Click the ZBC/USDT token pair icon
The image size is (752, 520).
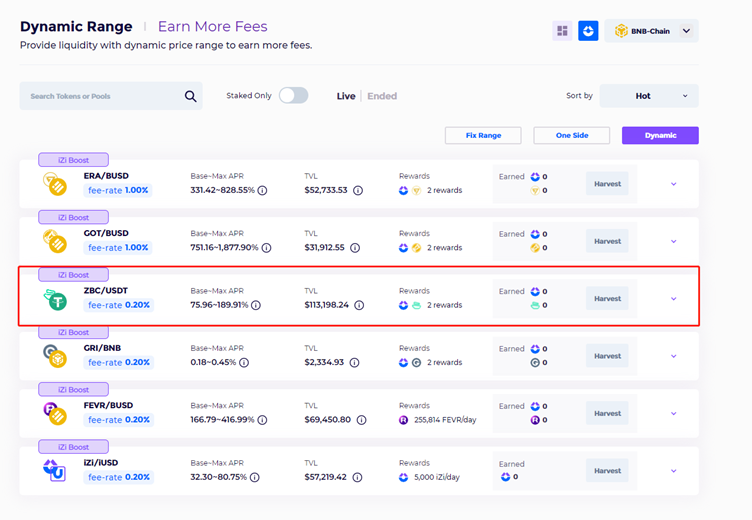click(55, 298)
